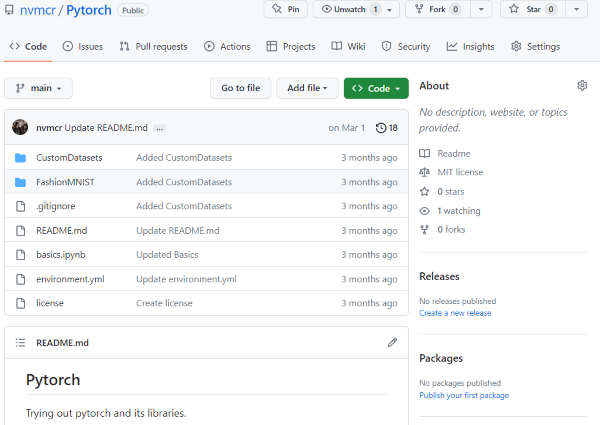This screenshot has height=425, width=600.
Task: Expand the Fork dropdown arrow
Action: [481, 10]
